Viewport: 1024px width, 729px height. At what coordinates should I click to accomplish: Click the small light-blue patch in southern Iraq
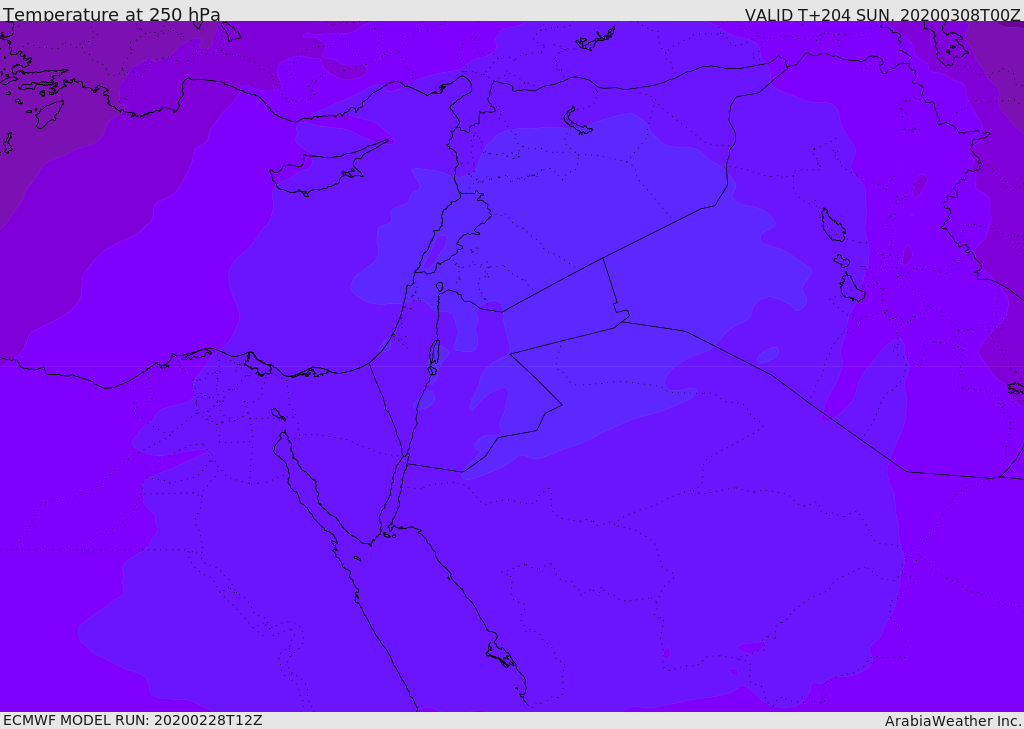coord(768,355)
